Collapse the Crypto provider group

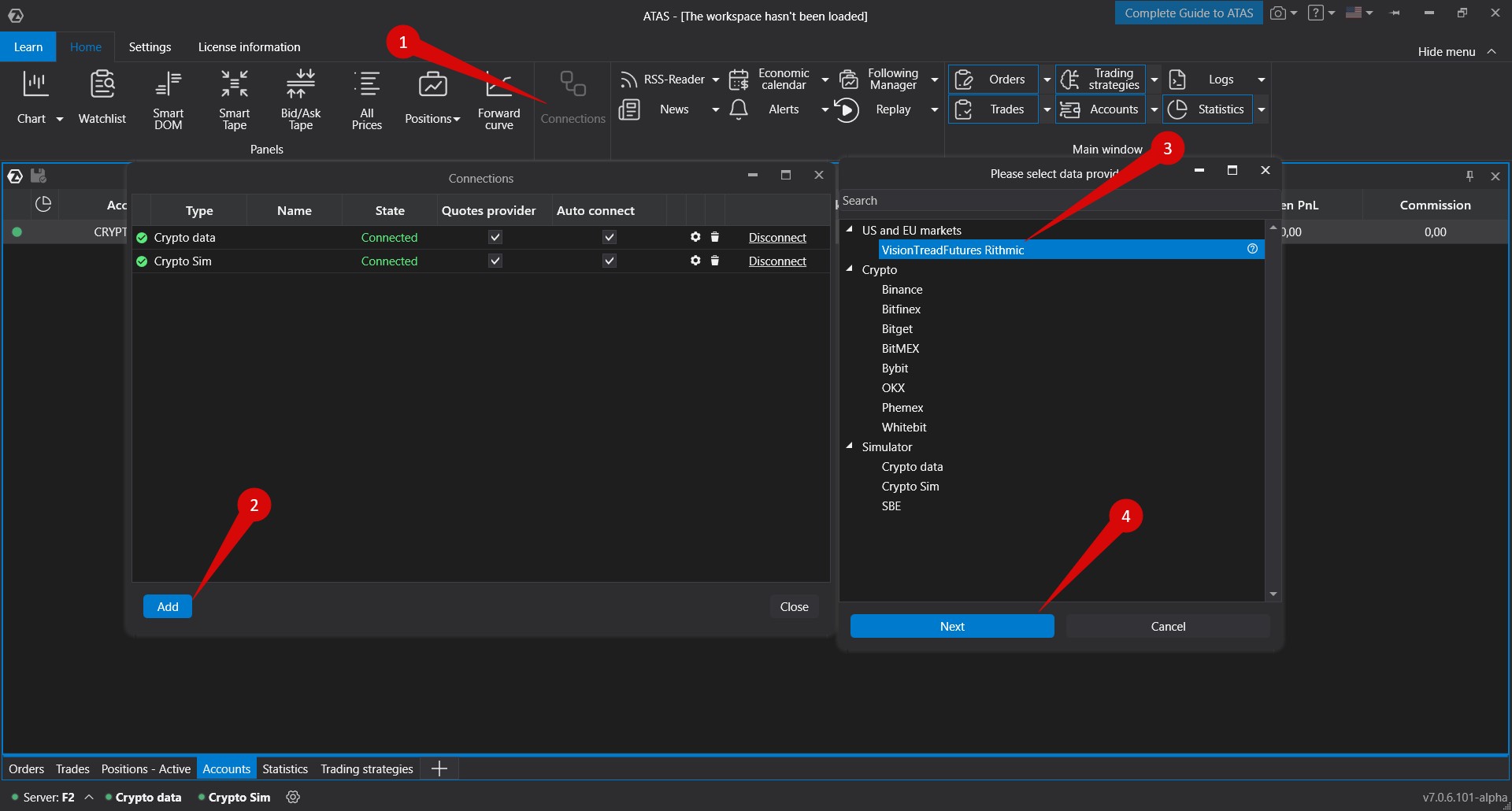[x=850, y=269]
